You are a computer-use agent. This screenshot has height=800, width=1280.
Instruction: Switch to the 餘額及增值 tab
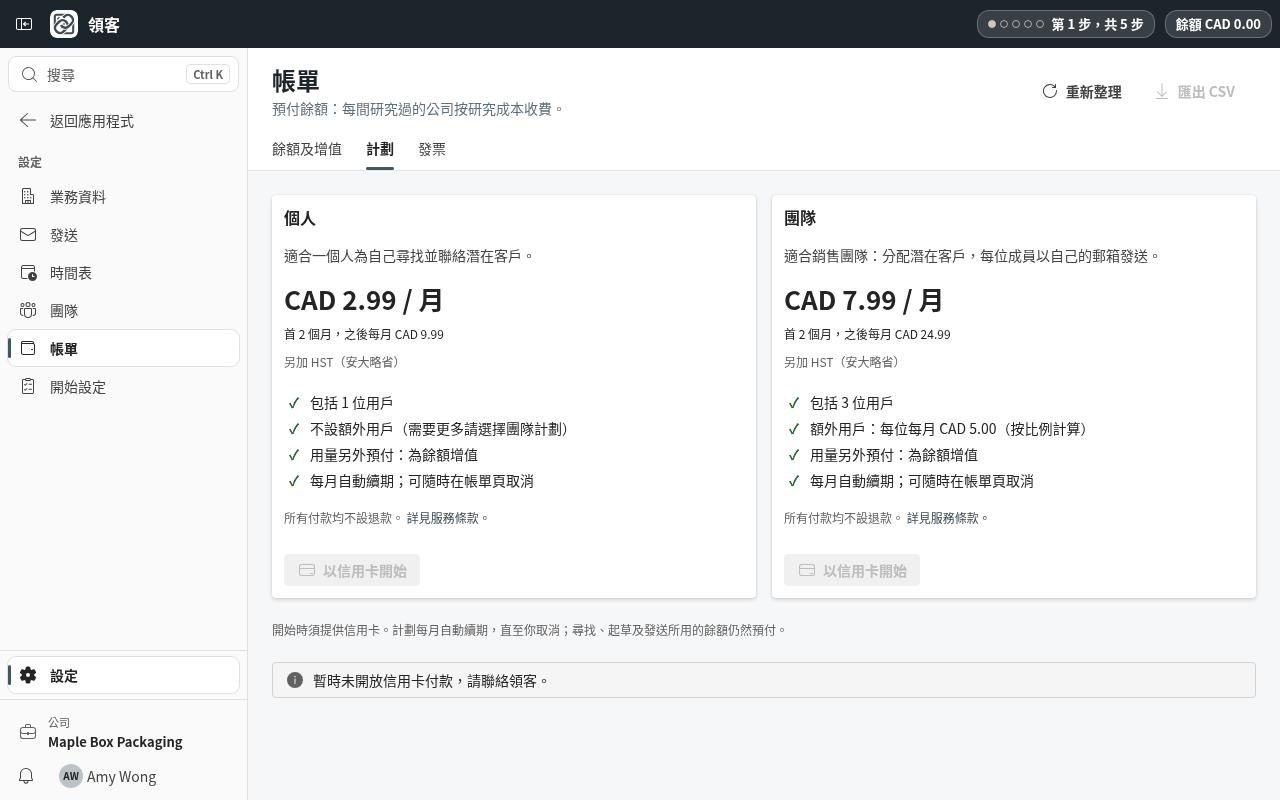point(307,149)
